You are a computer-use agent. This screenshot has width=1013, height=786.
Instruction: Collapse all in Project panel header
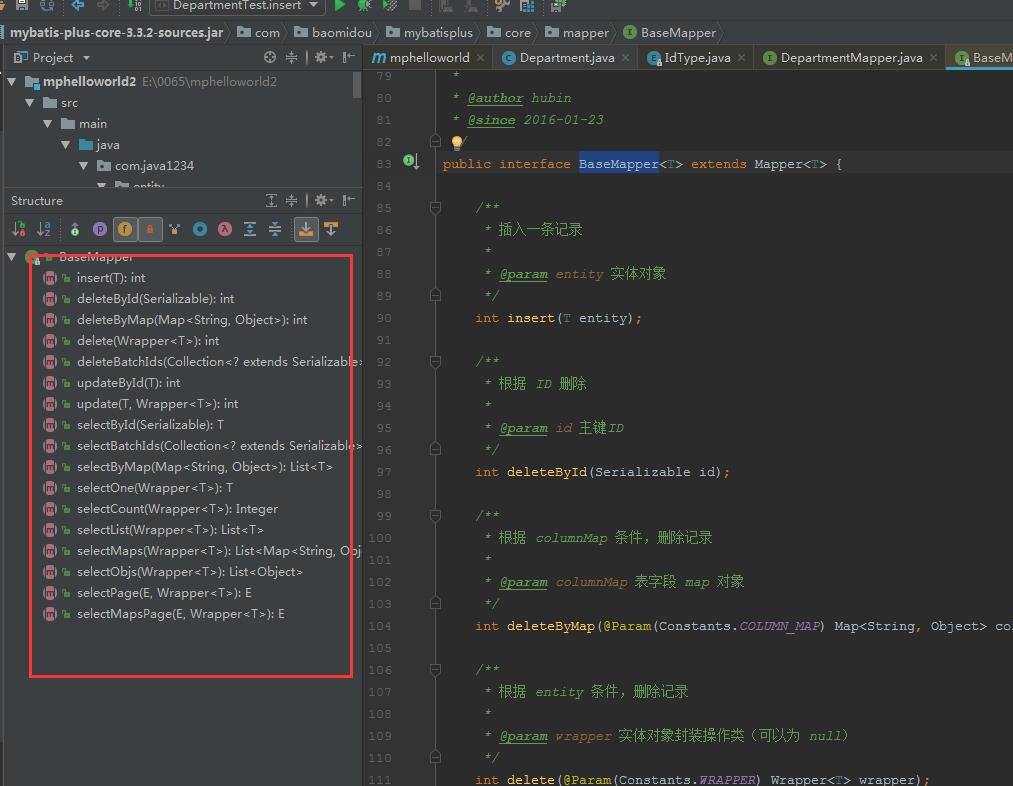[x=292, y=57]
